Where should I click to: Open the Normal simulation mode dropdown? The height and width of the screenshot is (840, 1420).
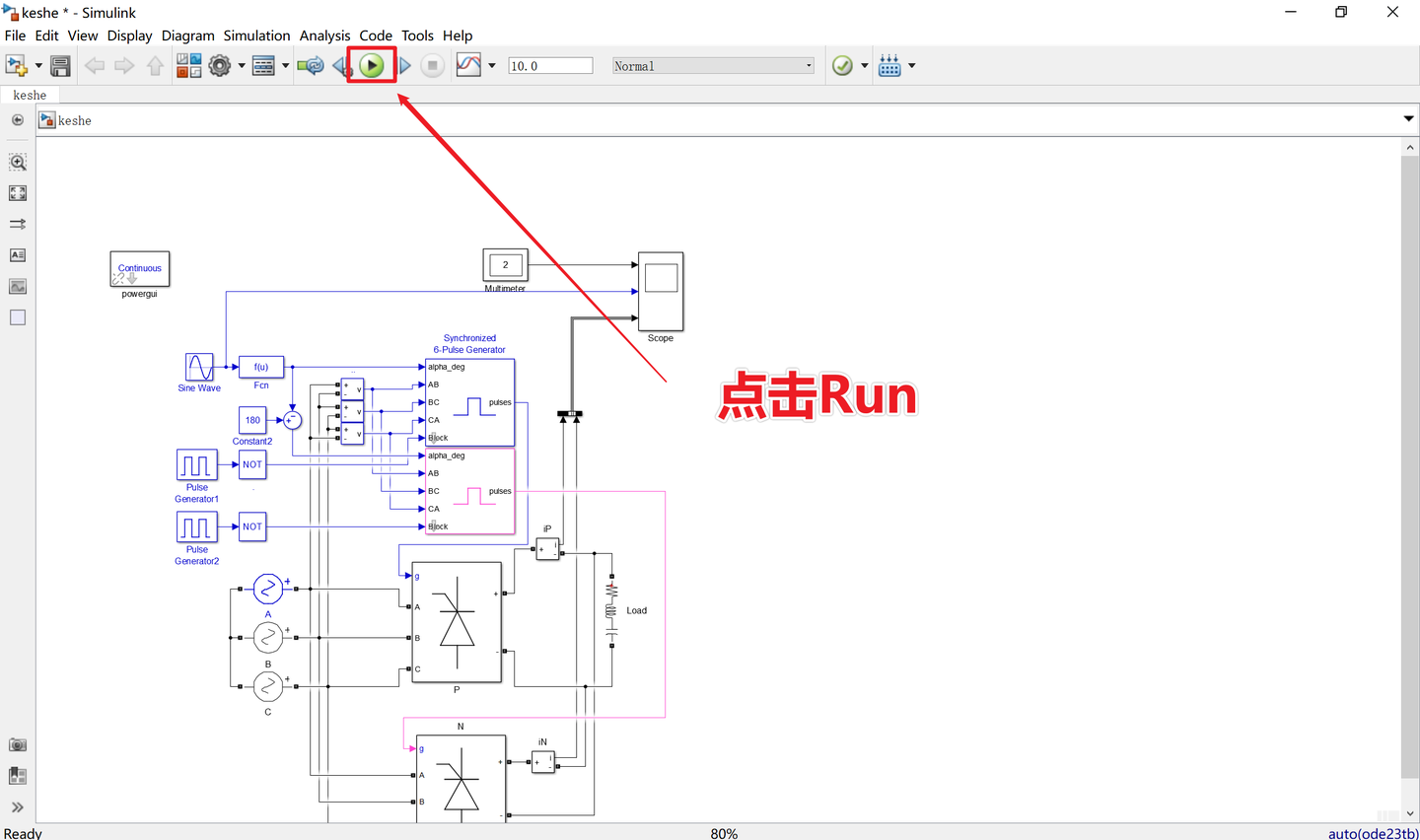tap(710, 65)
